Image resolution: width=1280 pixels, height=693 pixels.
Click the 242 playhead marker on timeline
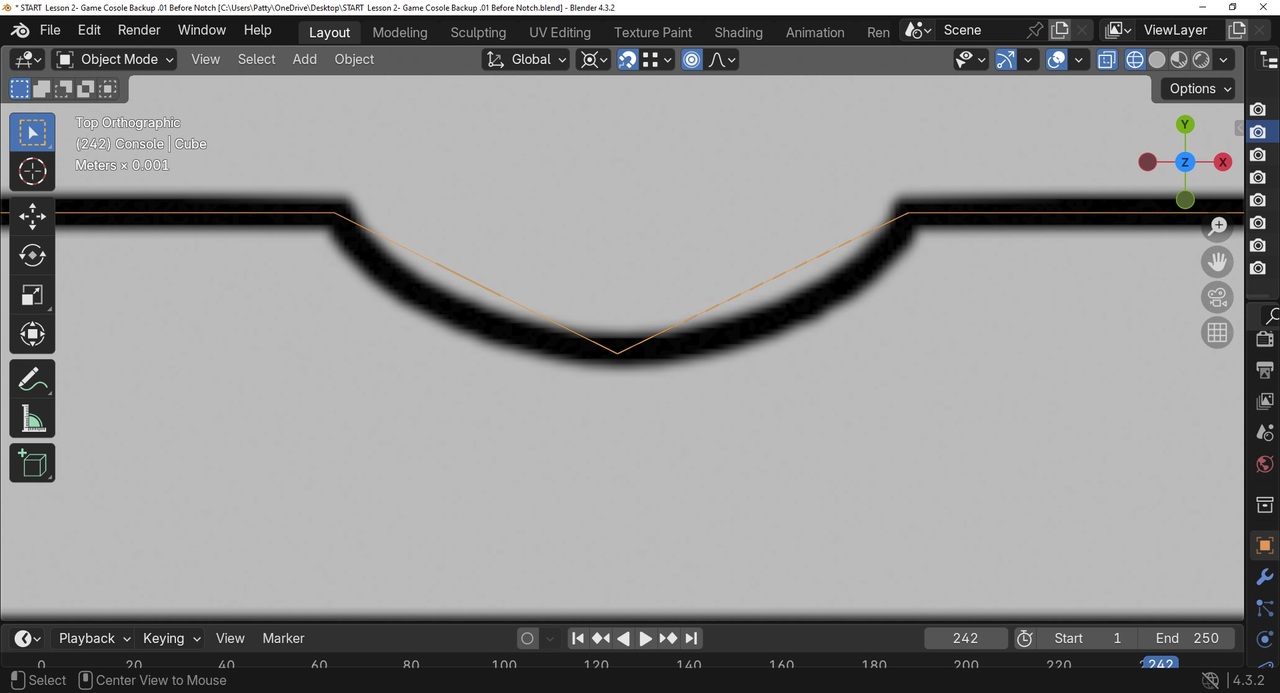tap(1160, 664)
